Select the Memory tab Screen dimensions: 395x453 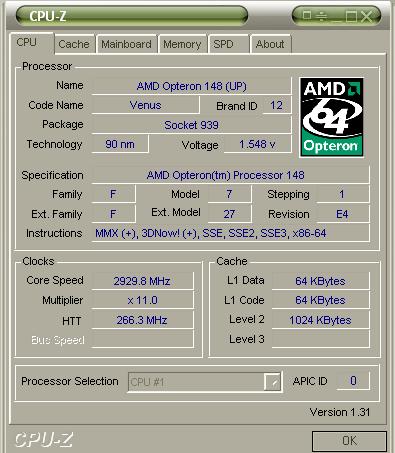pyautogui.click(x=182, y=44)
